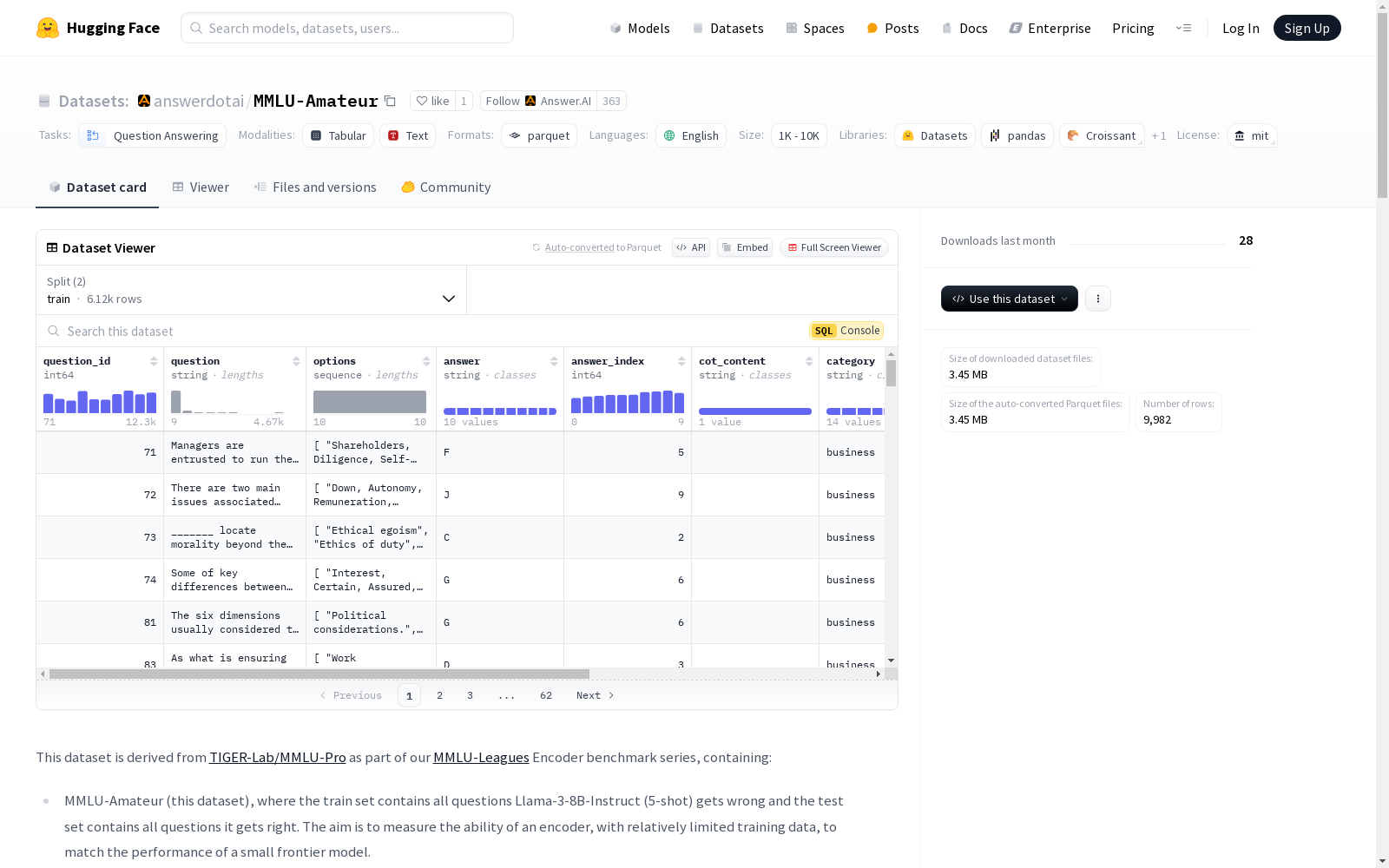
Task: Open the Viewer tab
Action: click(x=201, y=187)
